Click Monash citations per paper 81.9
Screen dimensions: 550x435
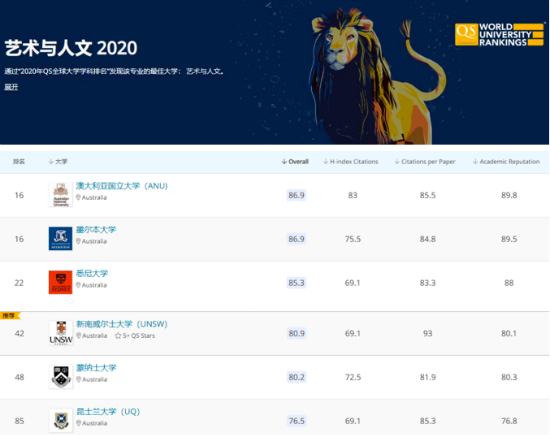click(x=428, y=377)
